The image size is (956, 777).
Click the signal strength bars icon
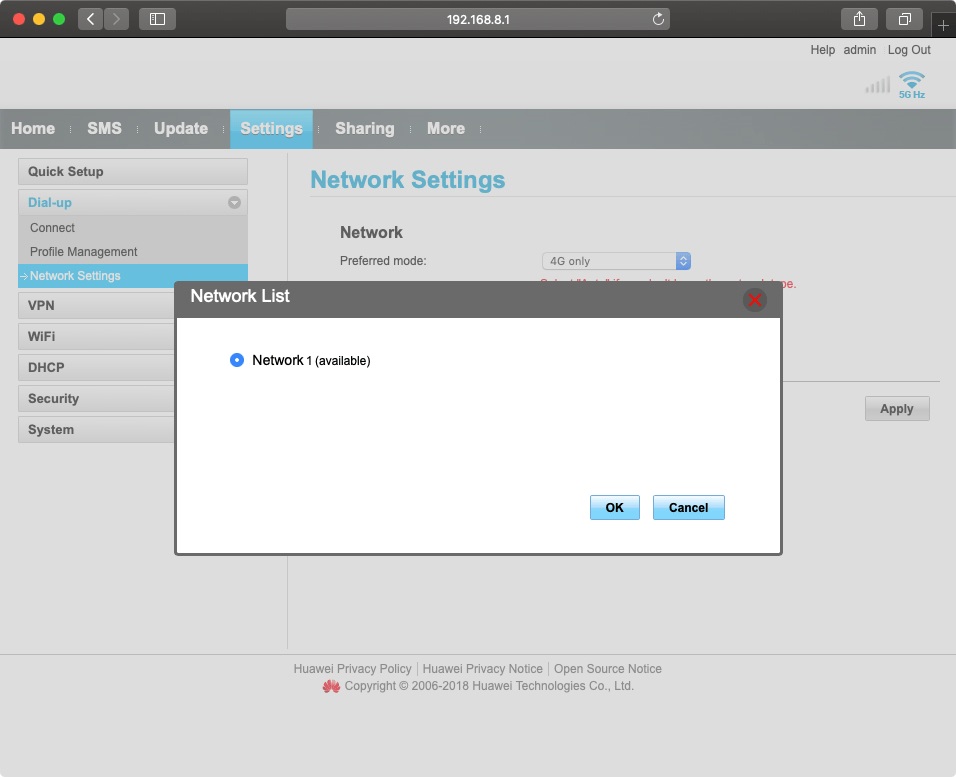(x=877, y=86)
